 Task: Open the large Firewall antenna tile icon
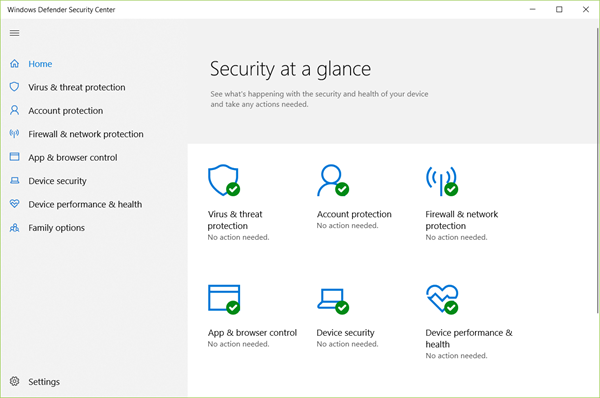click(x=442, y=181)
